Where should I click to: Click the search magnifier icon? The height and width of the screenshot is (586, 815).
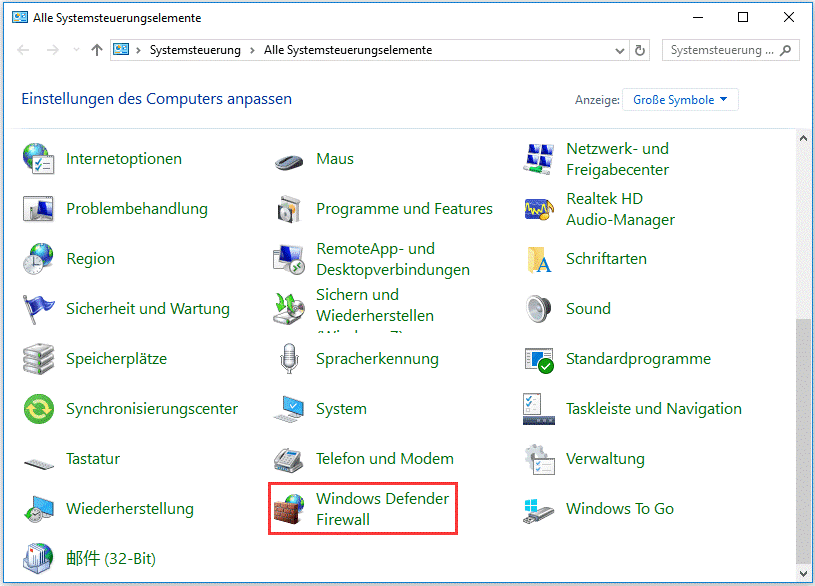tap(786, 50)
